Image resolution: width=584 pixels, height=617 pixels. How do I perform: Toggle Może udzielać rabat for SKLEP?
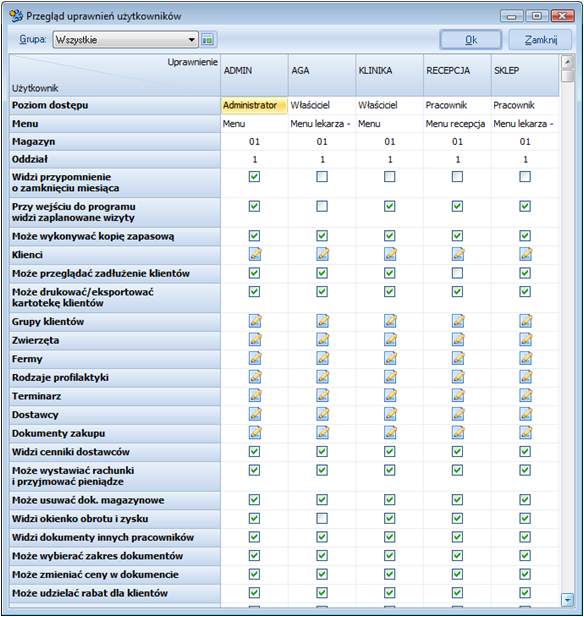(525, 593)
